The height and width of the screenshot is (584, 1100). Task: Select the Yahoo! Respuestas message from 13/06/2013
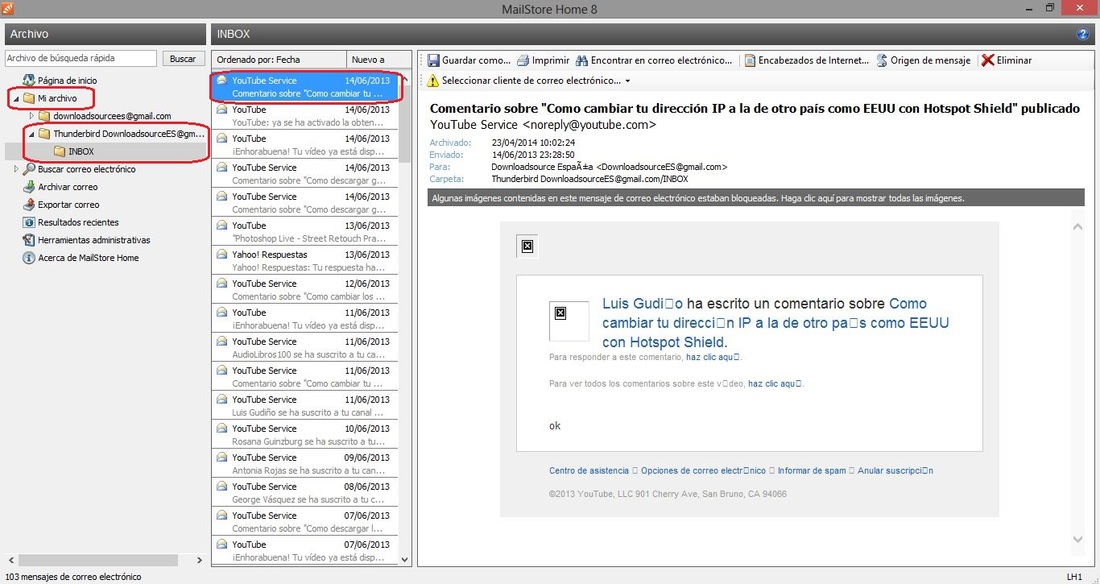tap(305, 260)
